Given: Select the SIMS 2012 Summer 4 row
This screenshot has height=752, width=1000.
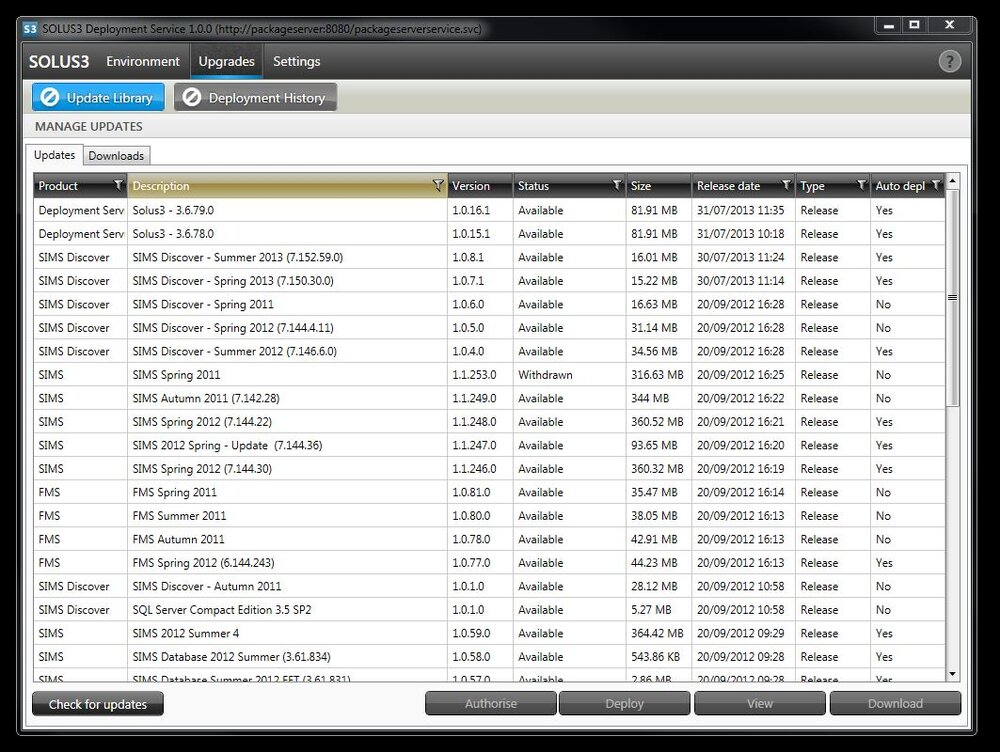Looking at the screenshot, I should click(489, 633).
